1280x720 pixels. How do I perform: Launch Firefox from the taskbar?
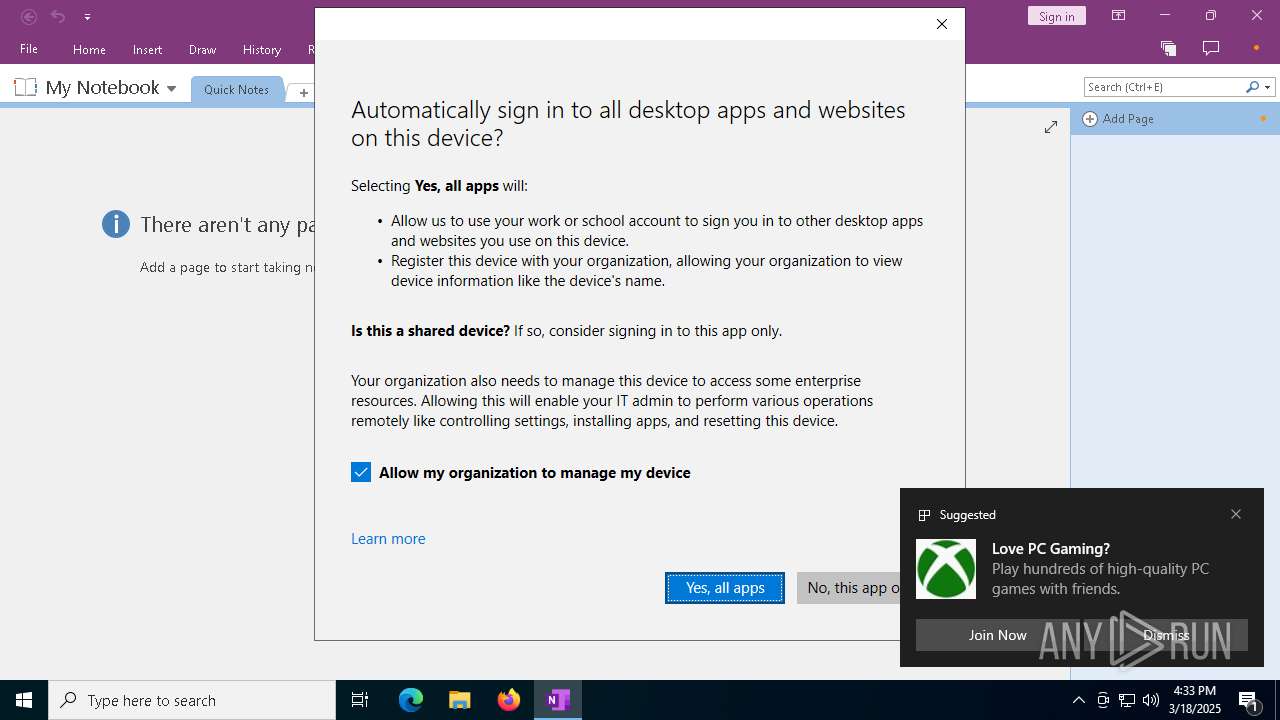point(509,700)
